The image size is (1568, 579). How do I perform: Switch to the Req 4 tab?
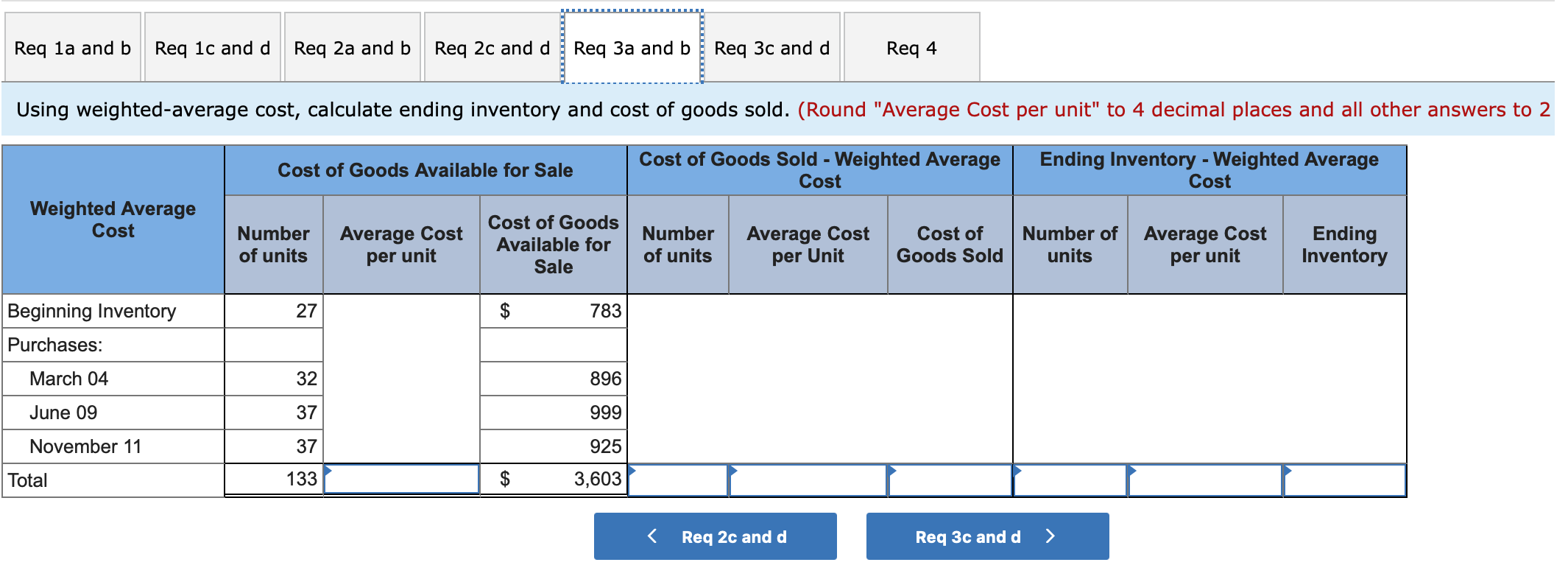[911, 48]
